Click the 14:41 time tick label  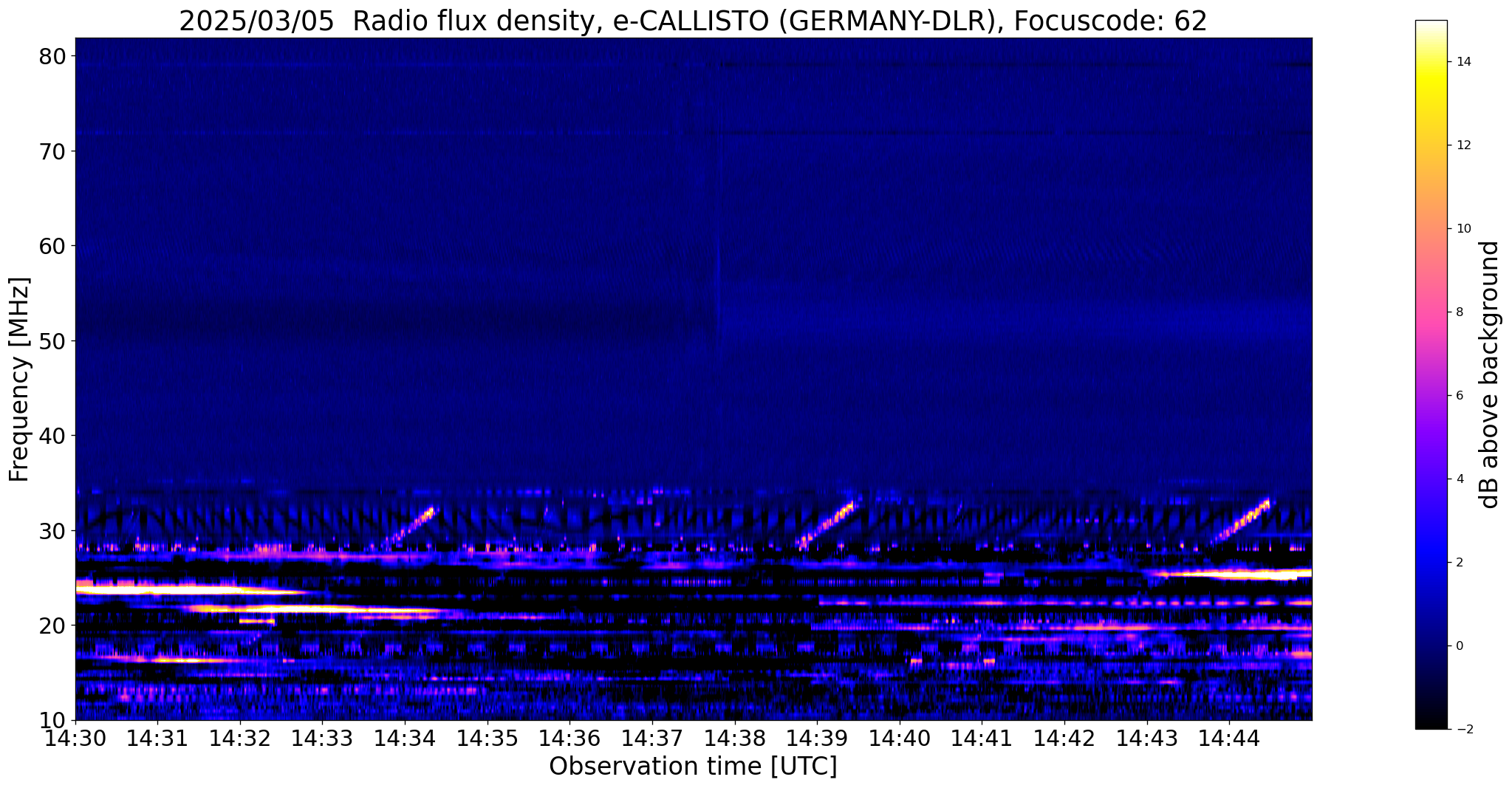(982, 738)
